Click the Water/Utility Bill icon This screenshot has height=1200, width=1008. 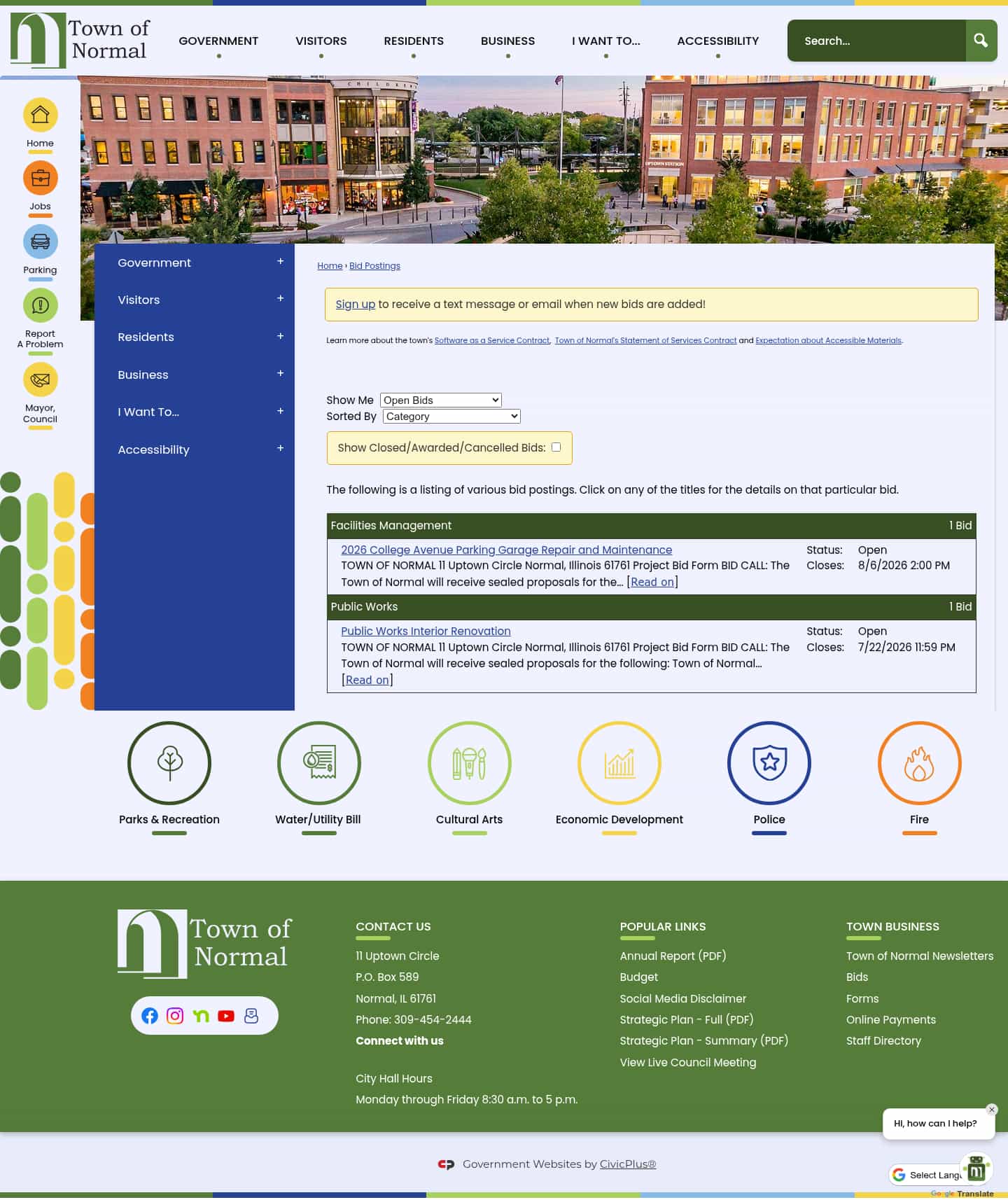319,763
